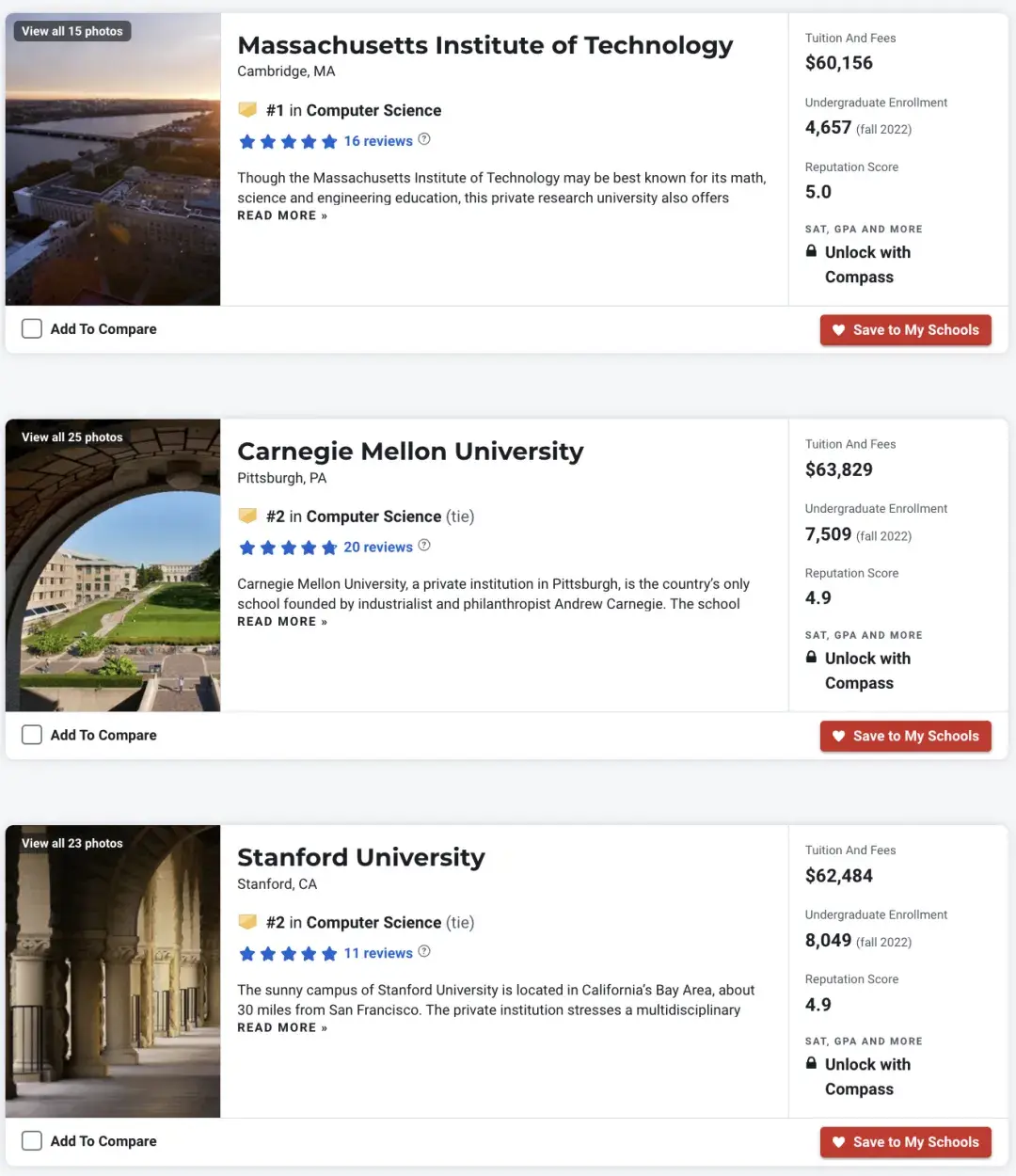Click Stanford's #2 ranking badge icon
The width and height of the screenshot is (1016, 1176).
click(x=247, y=922)
